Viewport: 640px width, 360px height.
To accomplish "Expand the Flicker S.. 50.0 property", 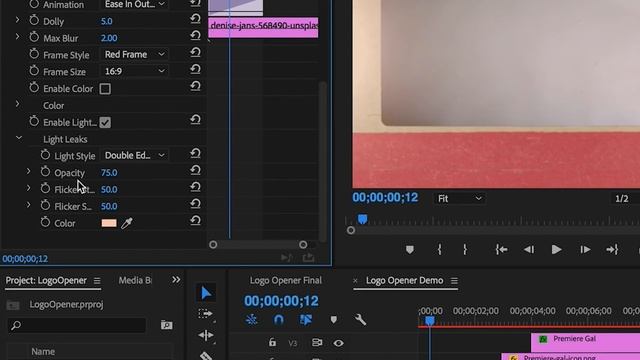I will (x=28, y=205).
